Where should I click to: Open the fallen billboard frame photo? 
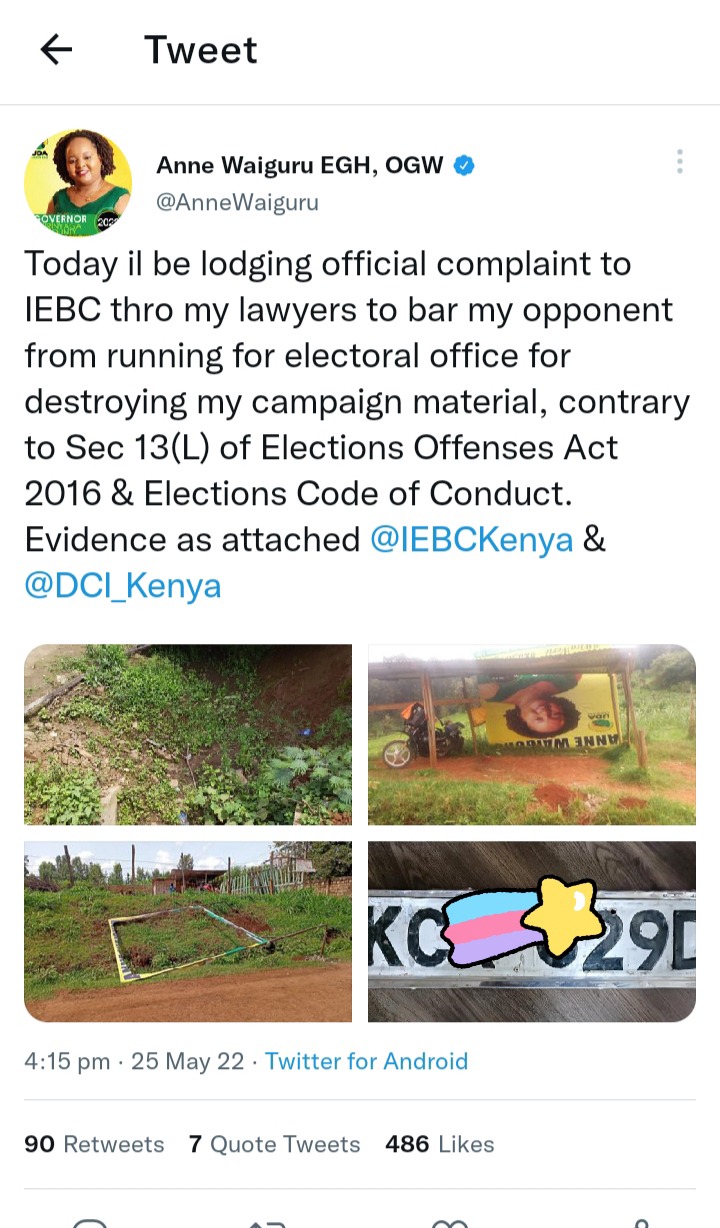tap(188, 931)
